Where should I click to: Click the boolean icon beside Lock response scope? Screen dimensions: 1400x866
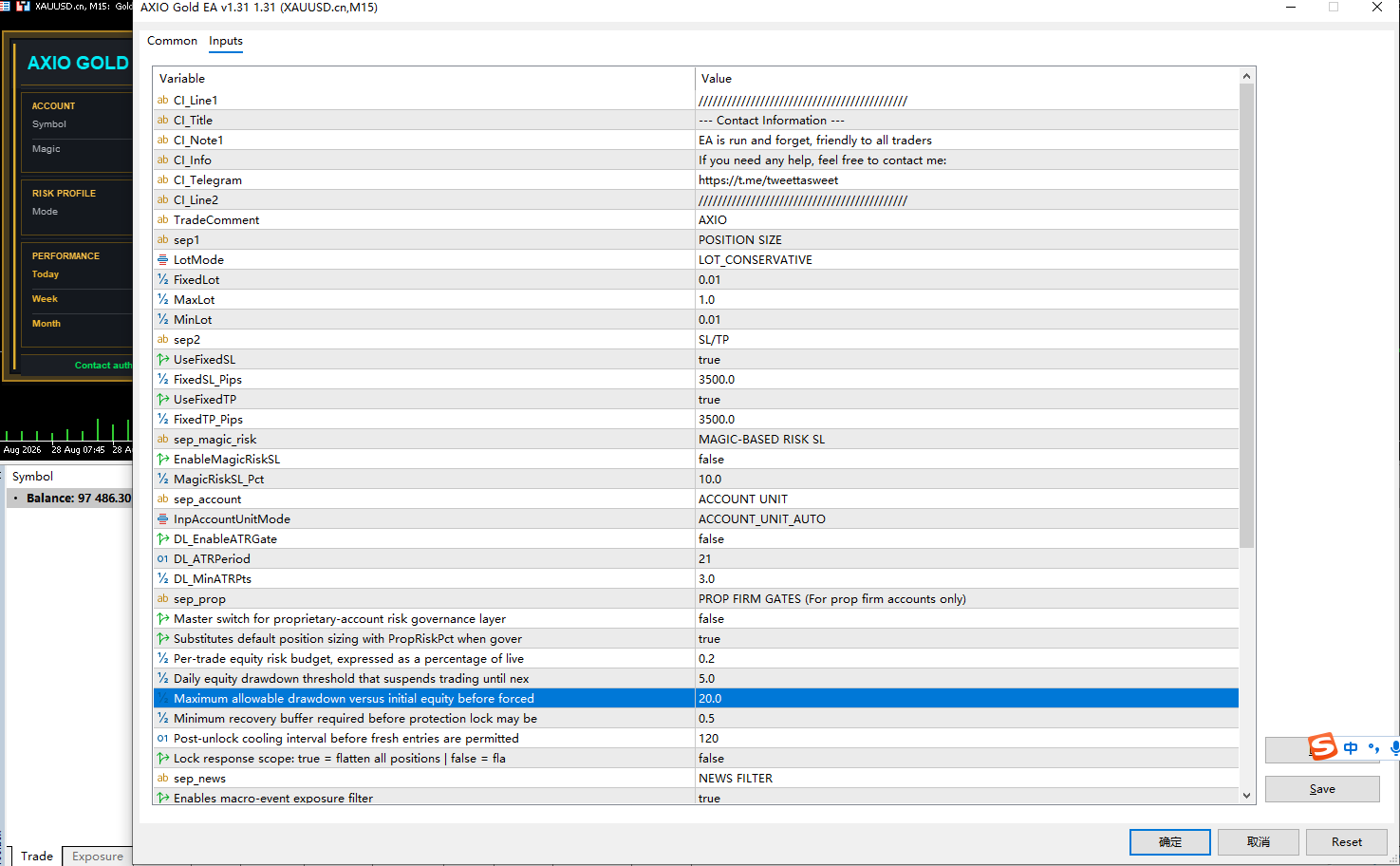coord(163,758)
